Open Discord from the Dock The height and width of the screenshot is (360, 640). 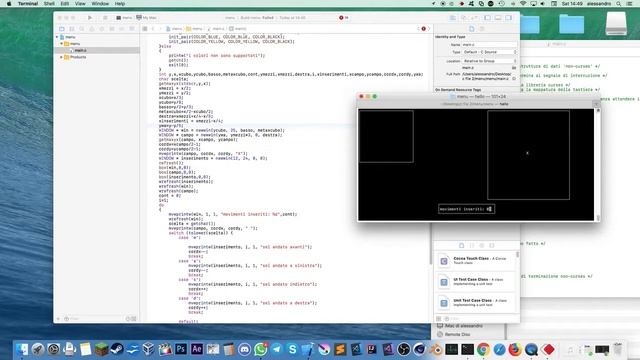coord(244,349)
